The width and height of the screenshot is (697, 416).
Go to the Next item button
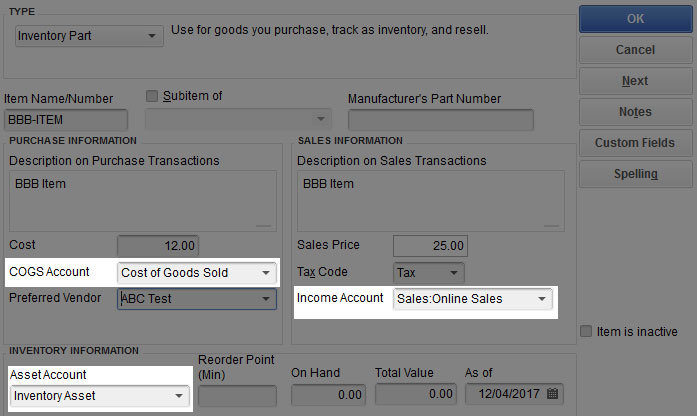click(636, 81)
